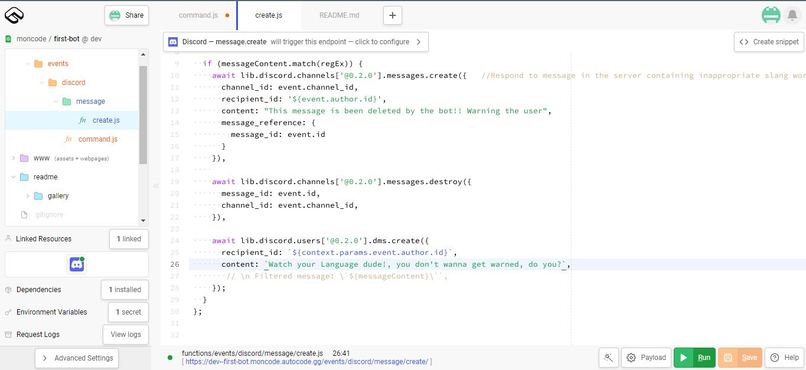Add a new tab with plus button

pos(393,15)
